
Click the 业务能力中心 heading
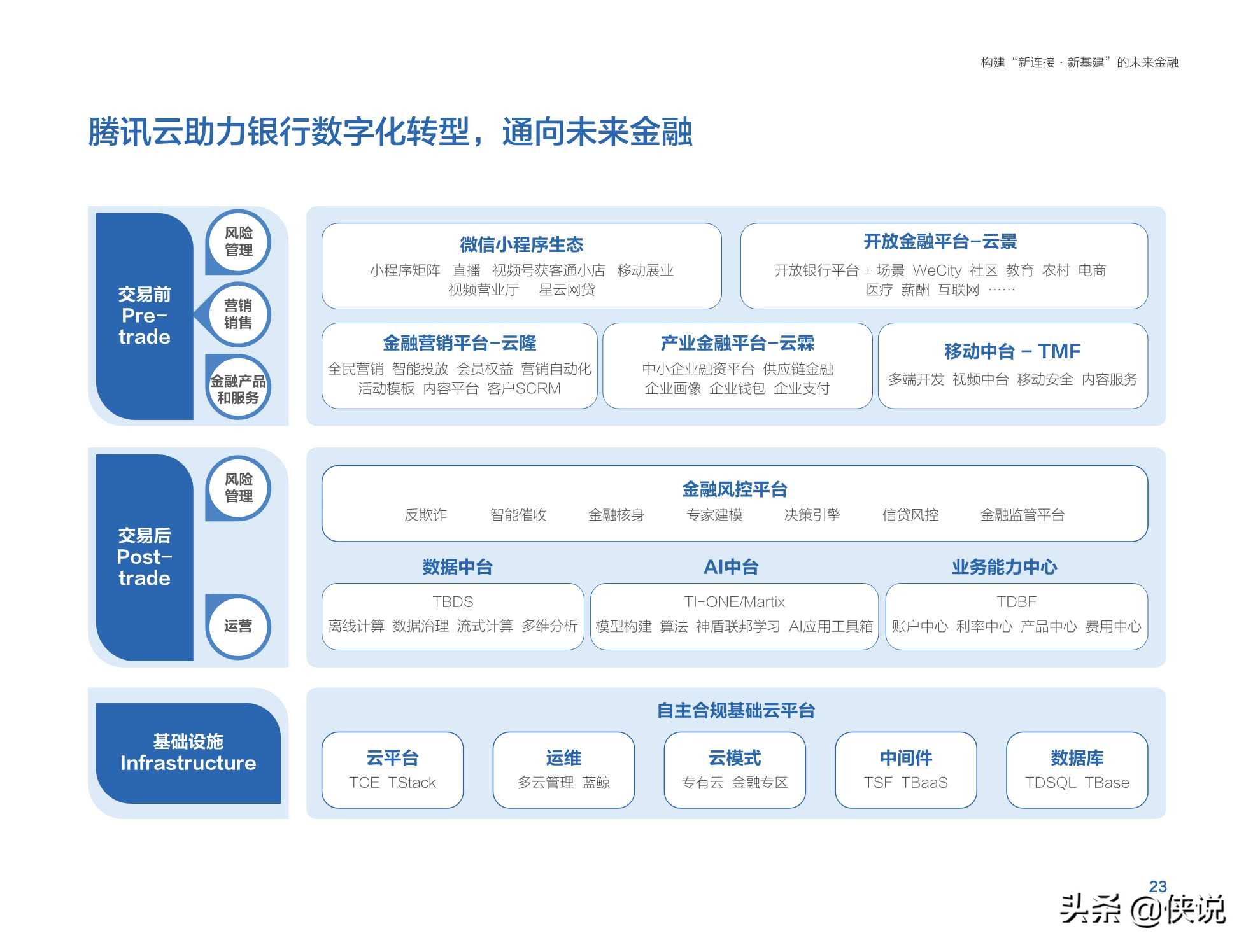click(1005, 567)
